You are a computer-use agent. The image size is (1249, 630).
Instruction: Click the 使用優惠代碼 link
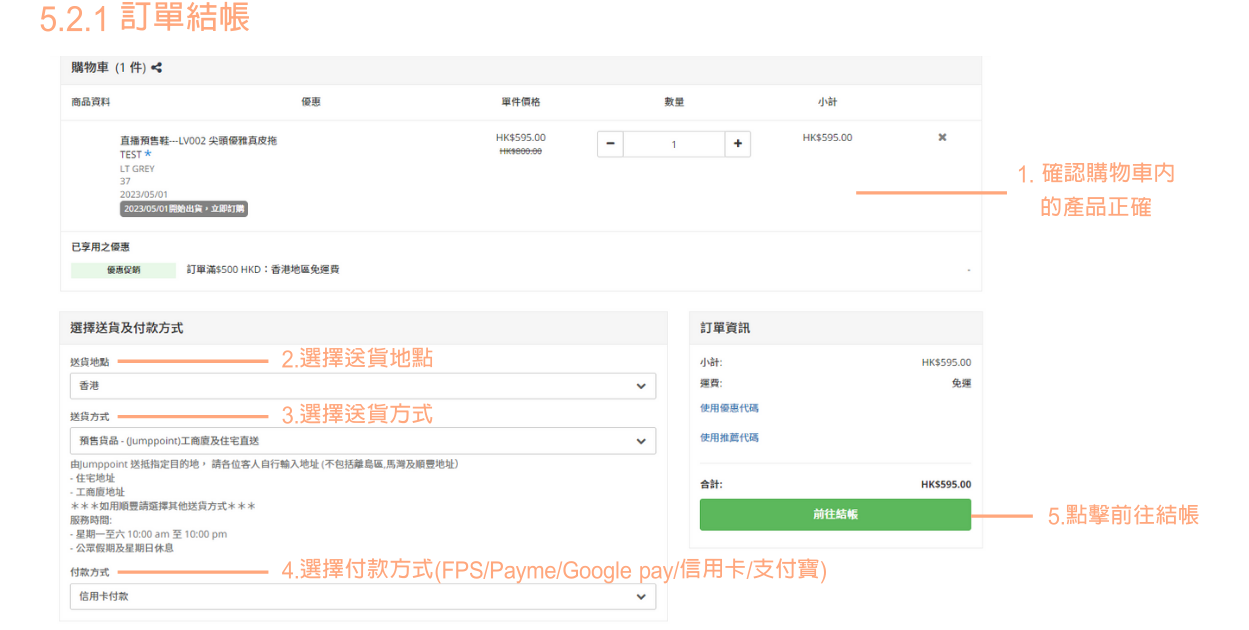pyautogui.click(x=729, y=408)
